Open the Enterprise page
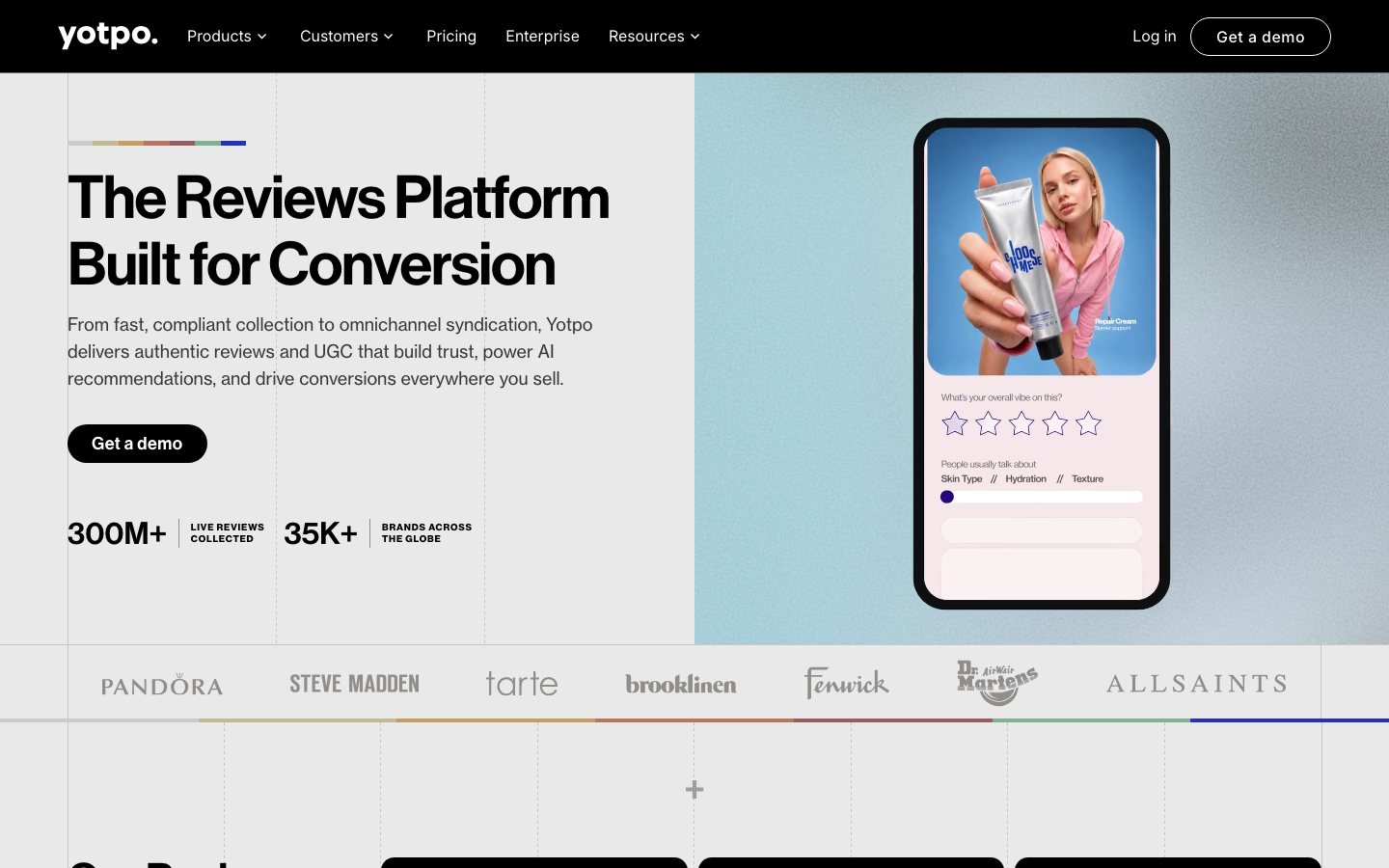1389x868 pixels. coord(542,36)
